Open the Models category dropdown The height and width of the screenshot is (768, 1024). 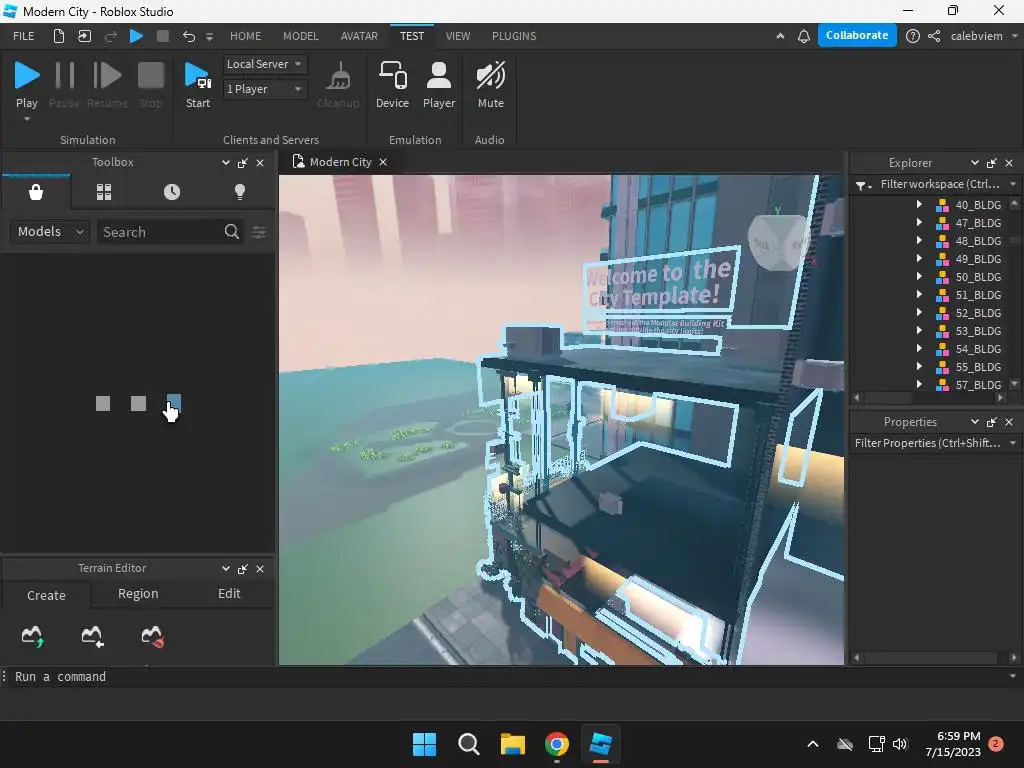50,232
